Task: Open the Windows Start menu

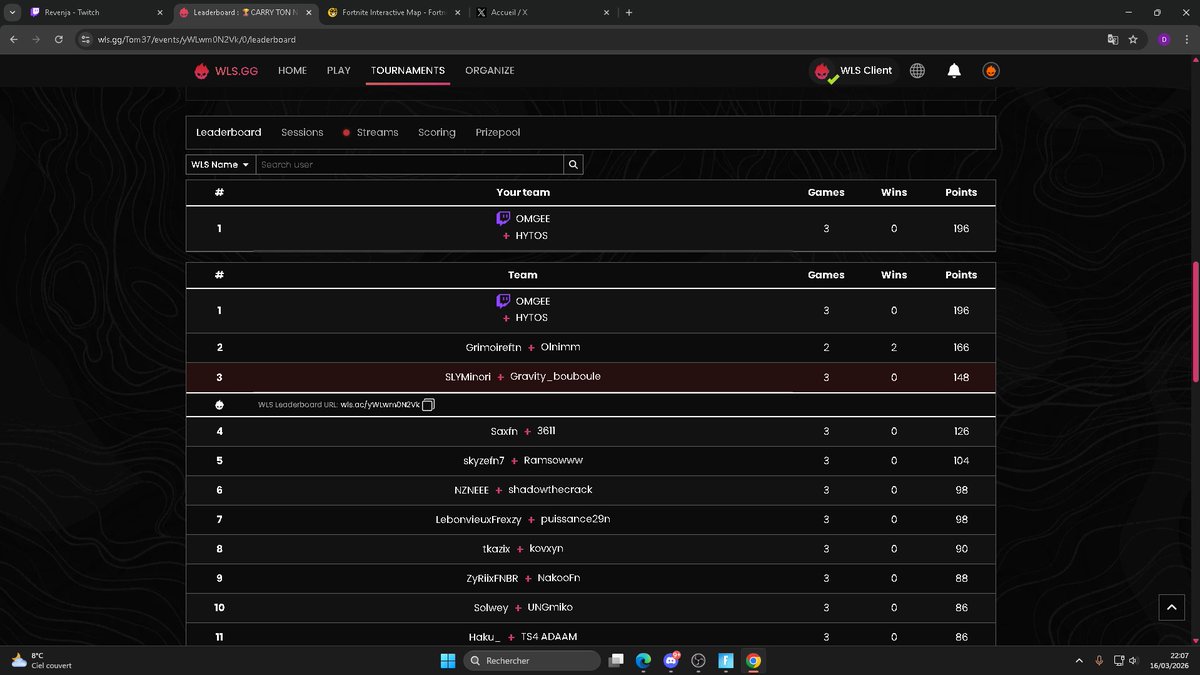Action: coord(448,660)
